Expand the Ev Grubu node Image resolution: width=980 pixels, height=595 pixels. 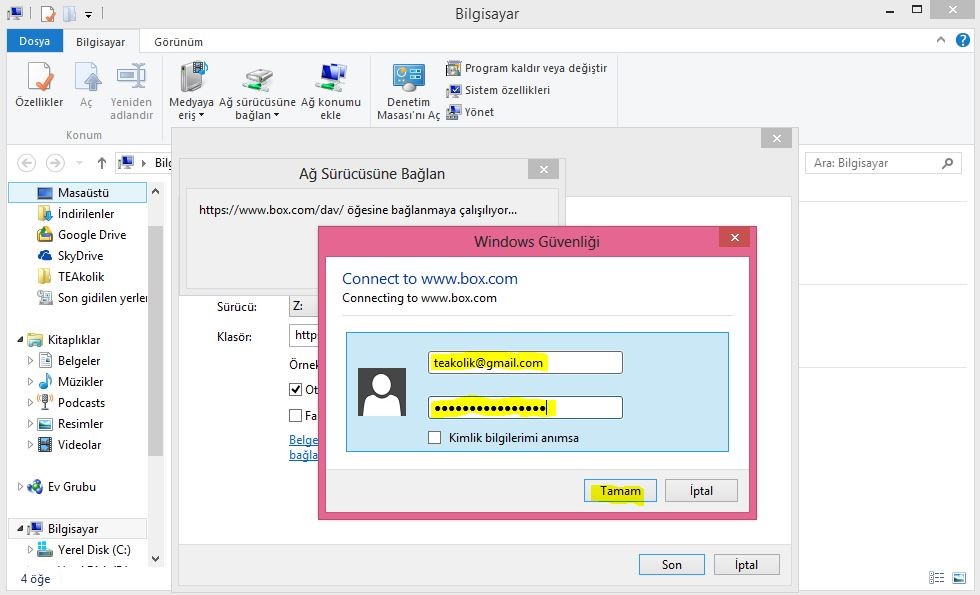tap(20, 486)
